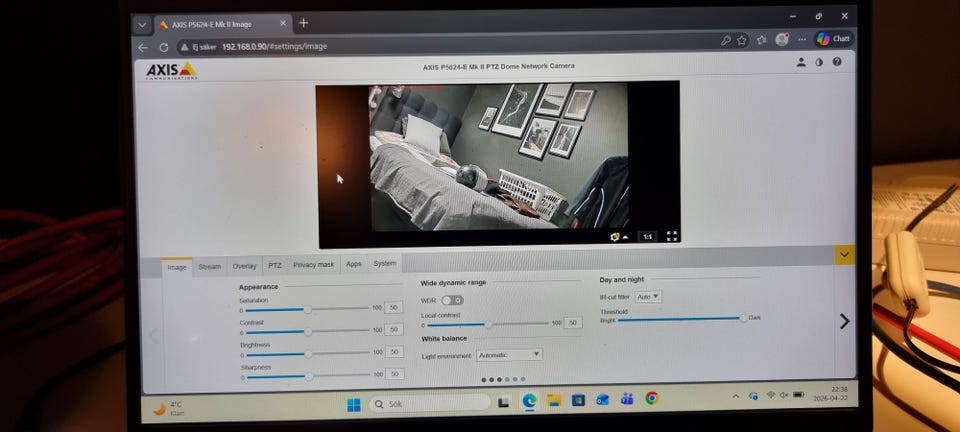The width and height of the screenshot is (960, 432).
Task: Bookmark this page with the star icon
Action: (742, 41)
